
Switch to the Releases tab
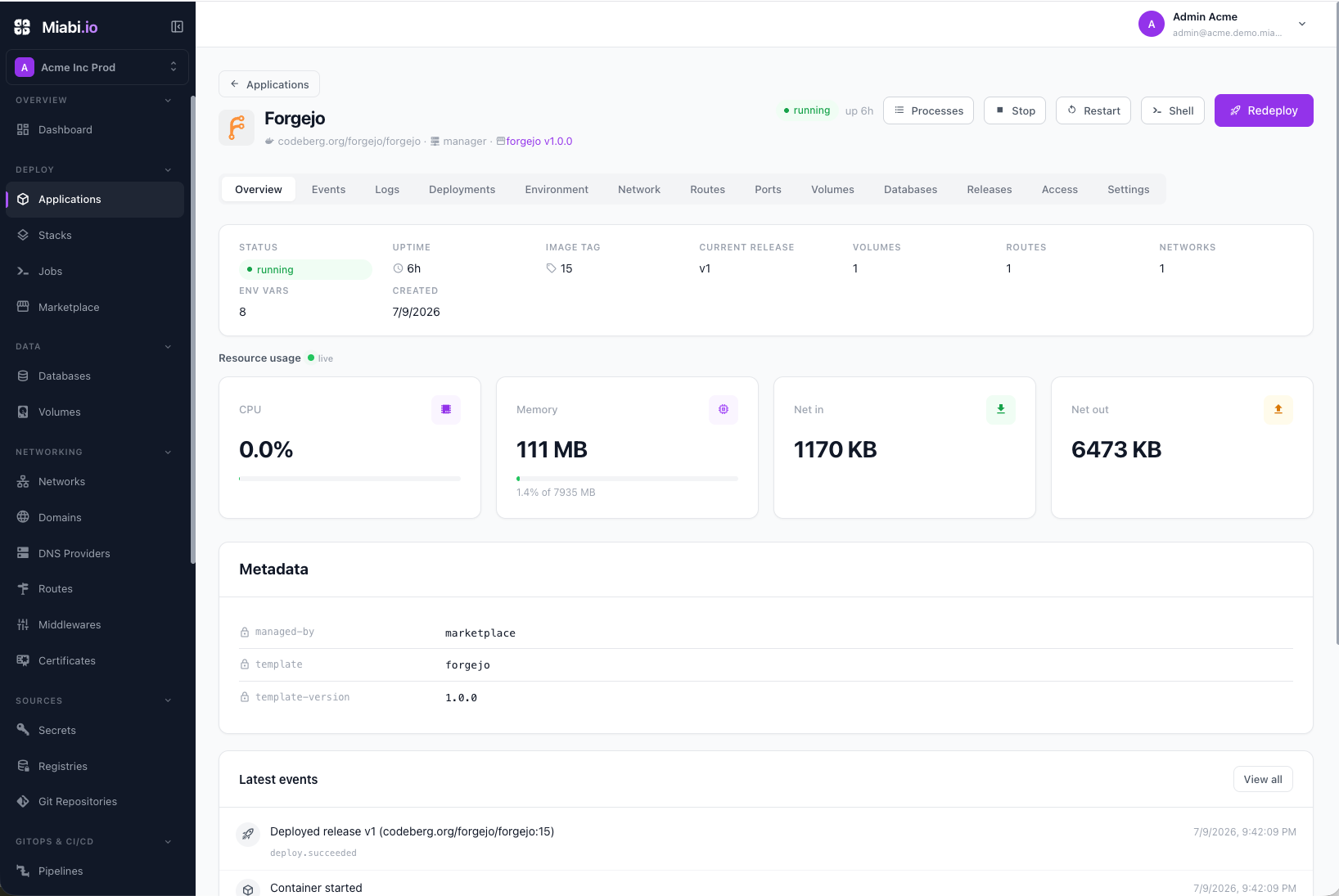click(x=990, y=189)
